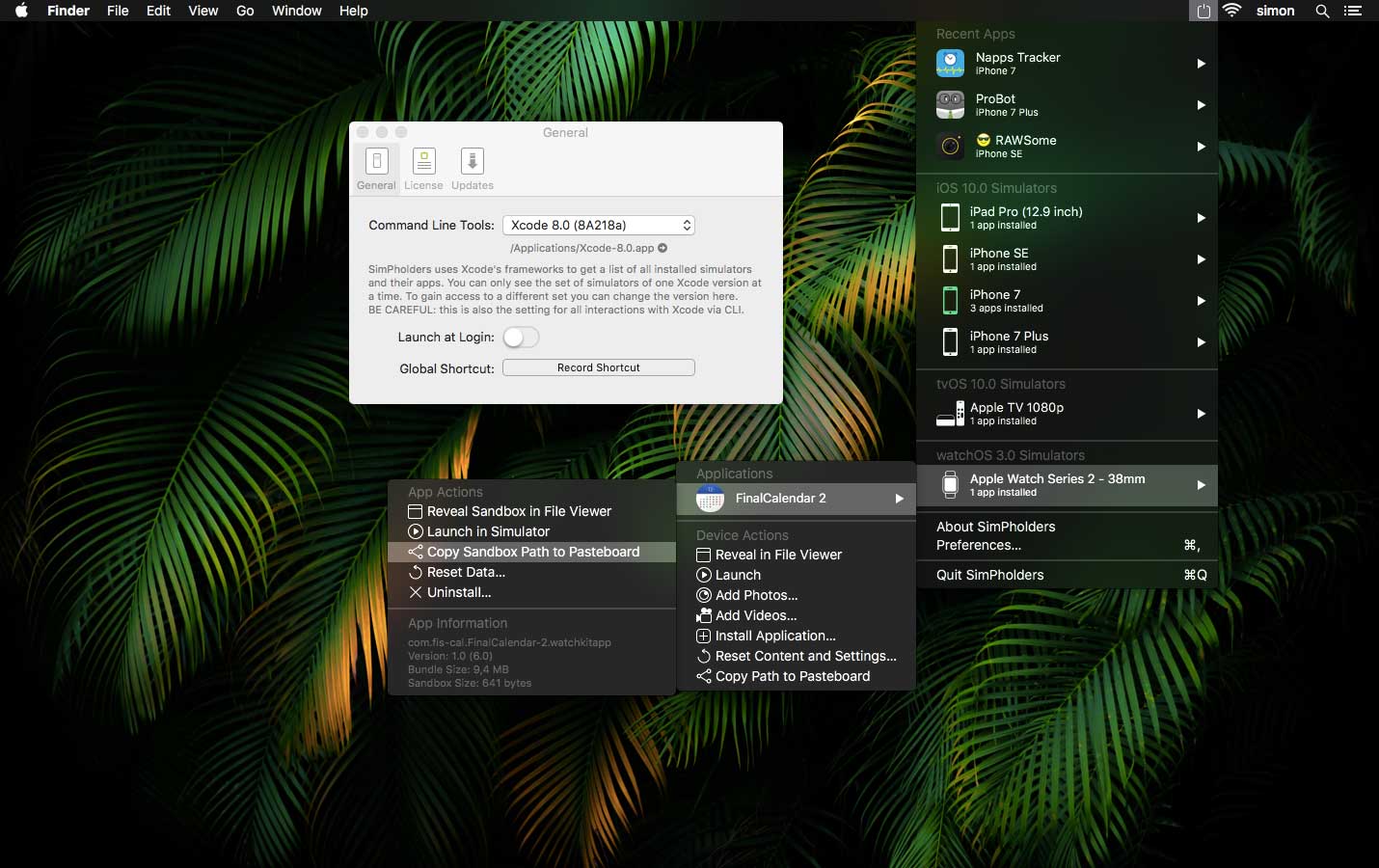Image resolution: width=1379 pixels, height=868 pixels.
Task: Click the Copy Path to Pasteboard share icon
Action: [704, 677]
